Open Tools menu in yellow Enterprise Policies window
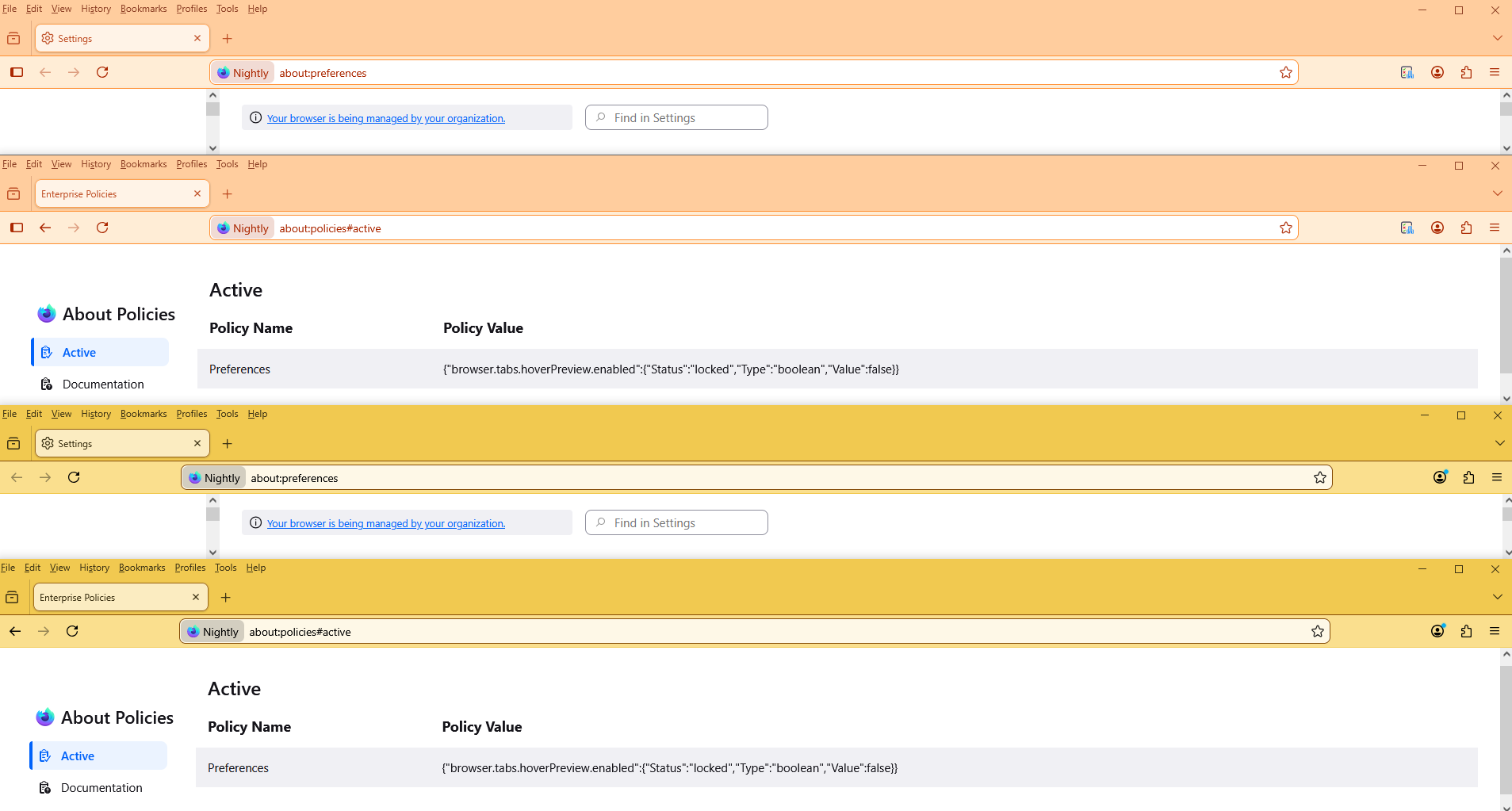 click(x=225, y=568)
